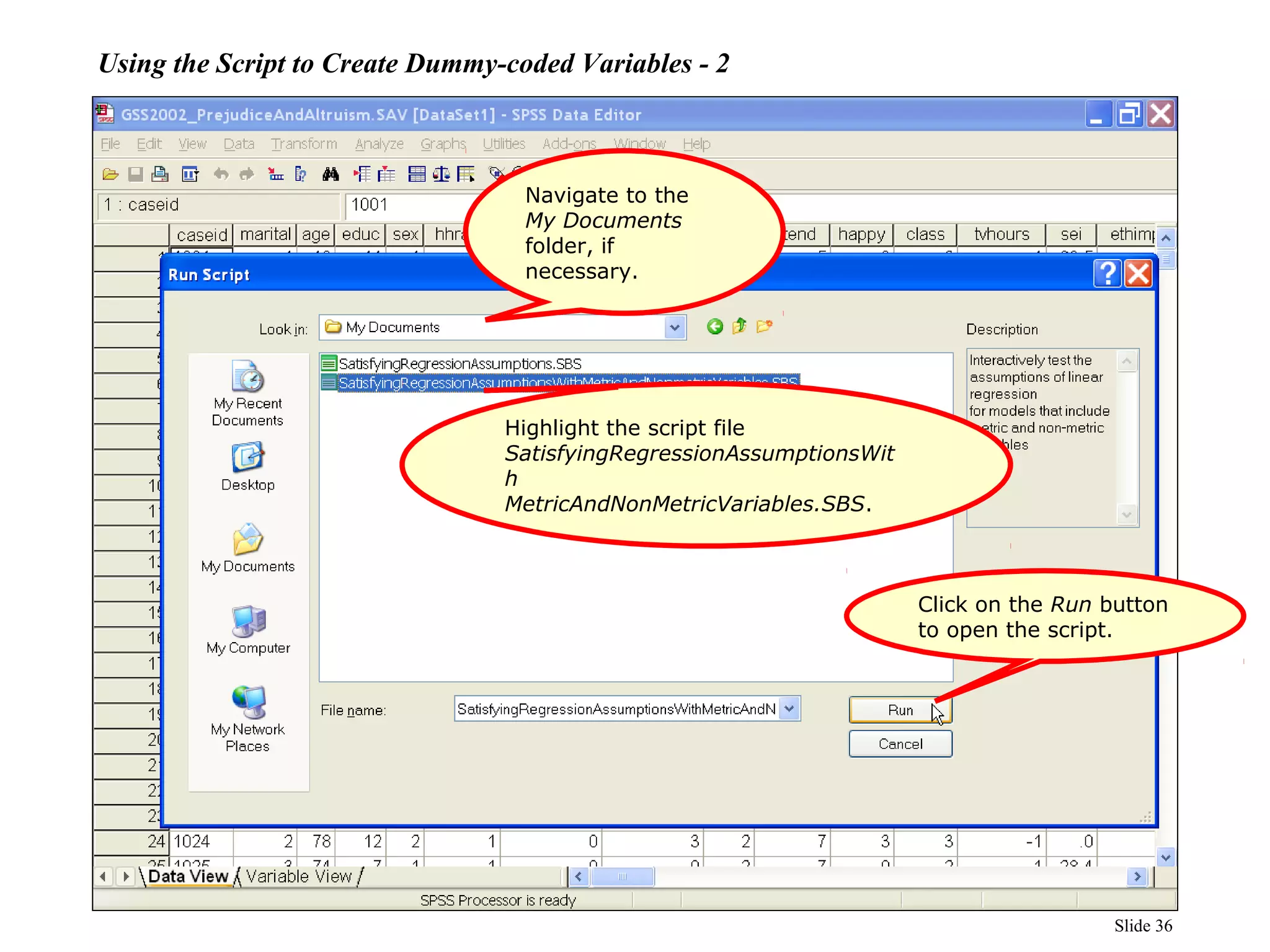Open the Edit menu

click(x=149, y=144)
